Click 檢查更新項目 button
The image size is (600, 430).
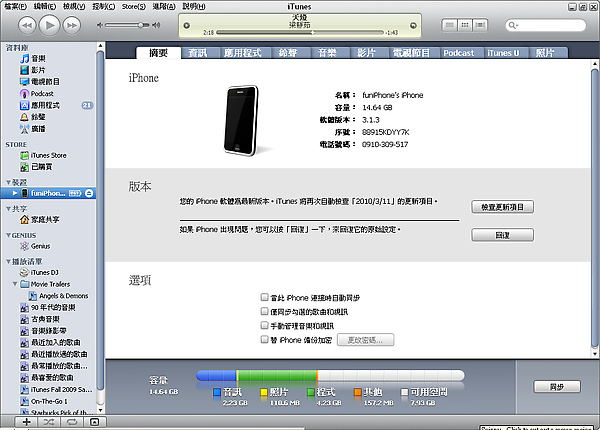[x=502, y=207]
